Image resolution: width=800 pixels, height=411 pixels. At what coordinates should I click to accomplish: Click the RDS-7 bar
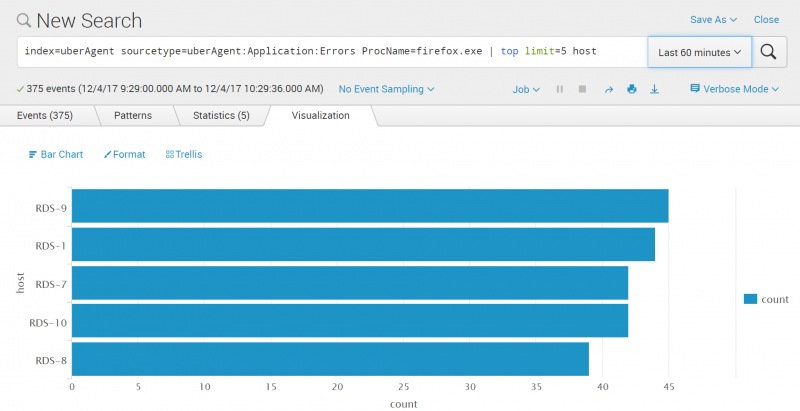click(350, 282)
